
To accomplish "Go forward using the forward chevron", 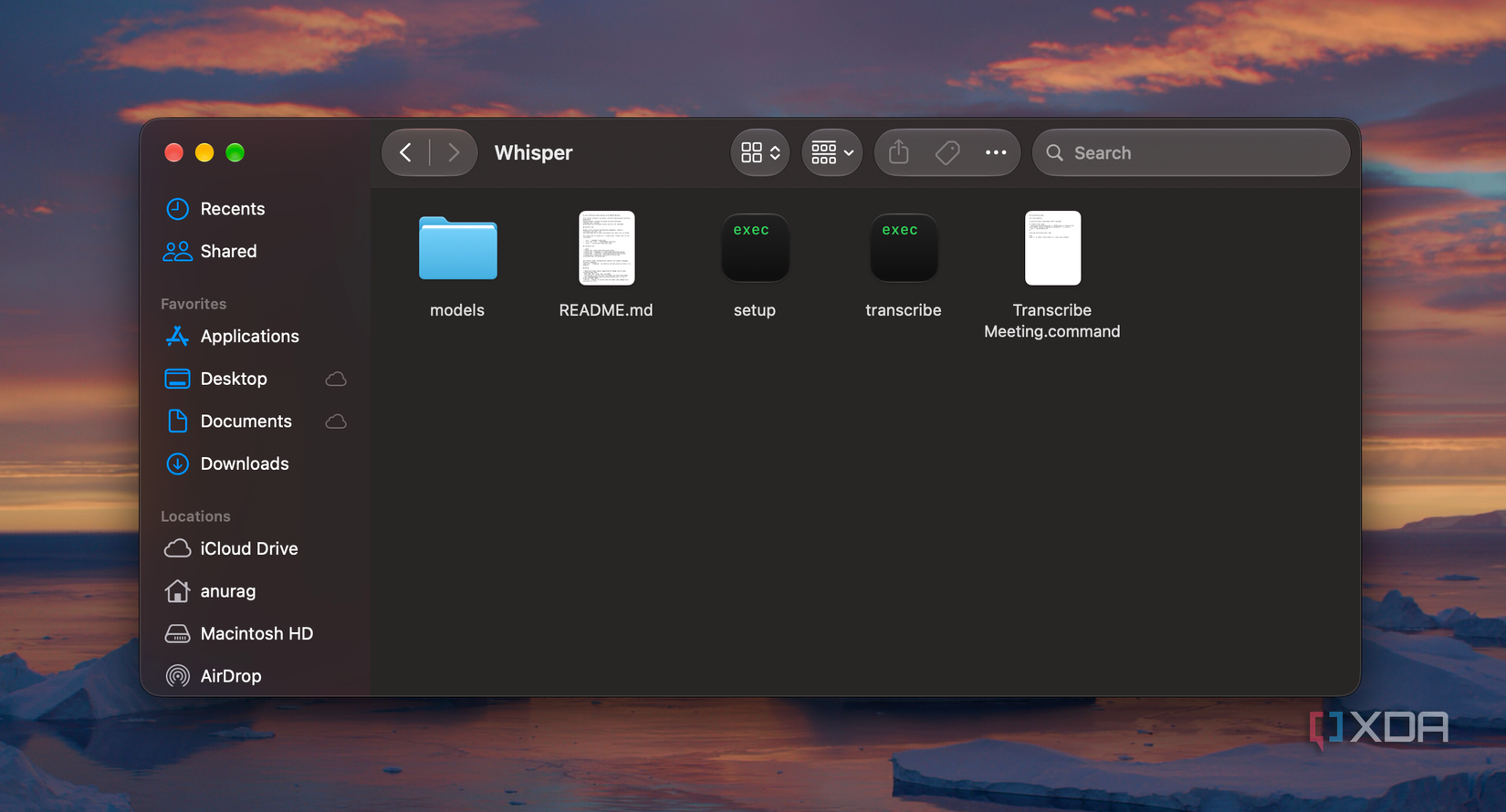I will pos(454,152).
